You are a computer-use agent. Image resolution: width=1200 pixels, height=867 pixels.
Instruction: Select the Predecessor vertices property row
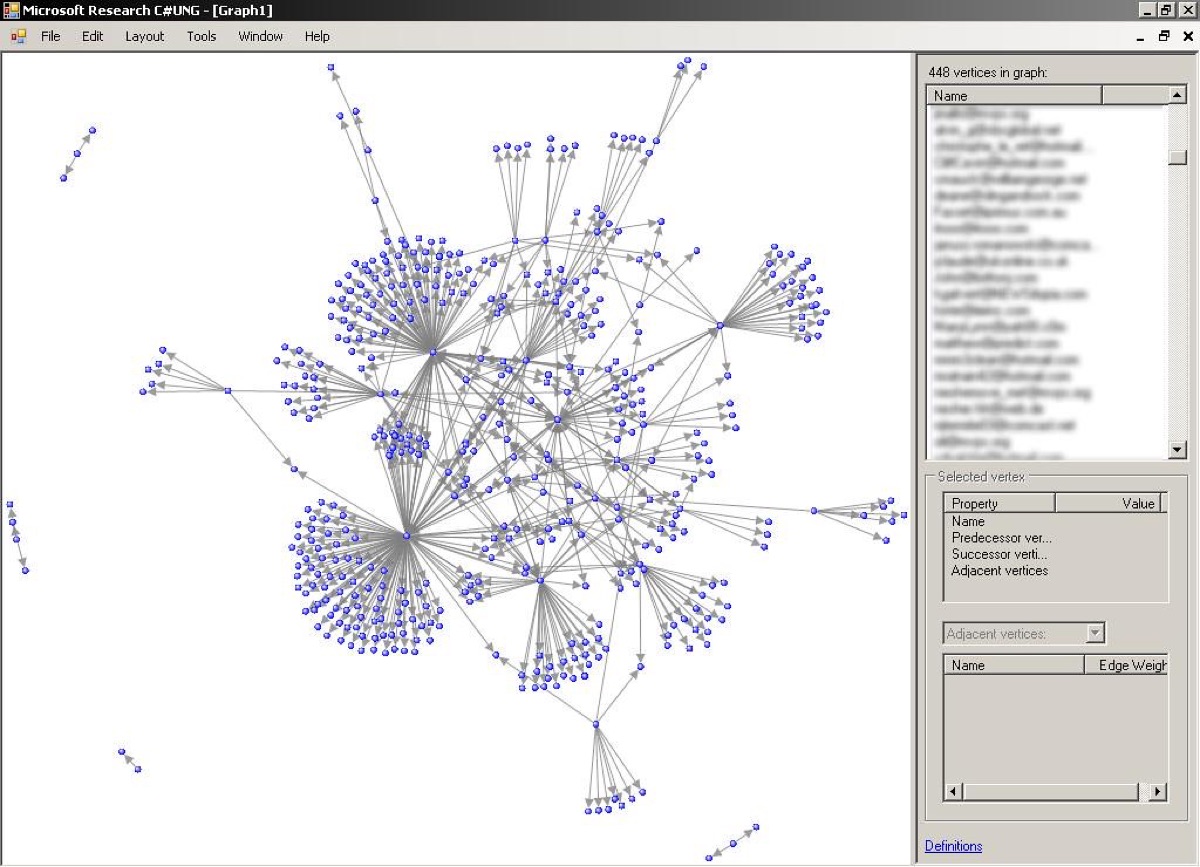pos(1001,538)
